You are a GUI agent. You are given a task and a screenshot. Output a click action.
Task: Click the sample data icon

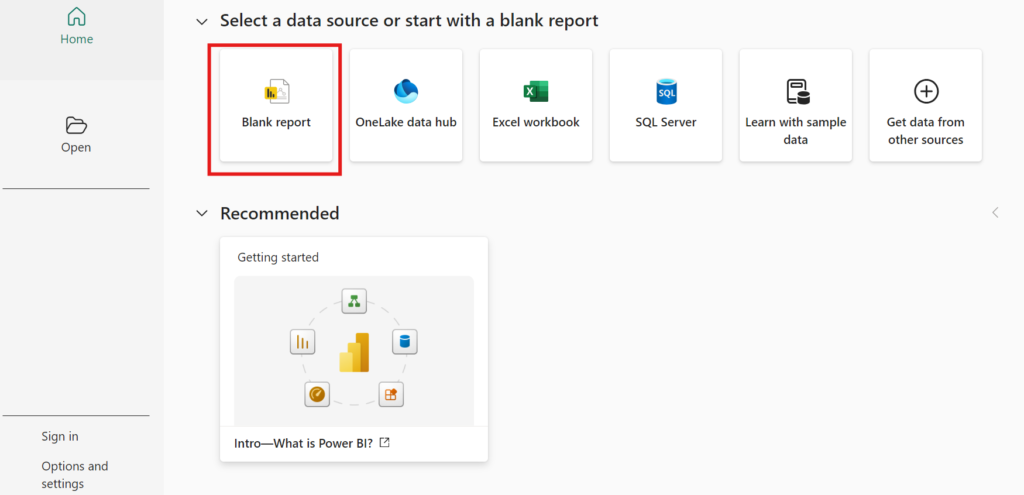797,91
